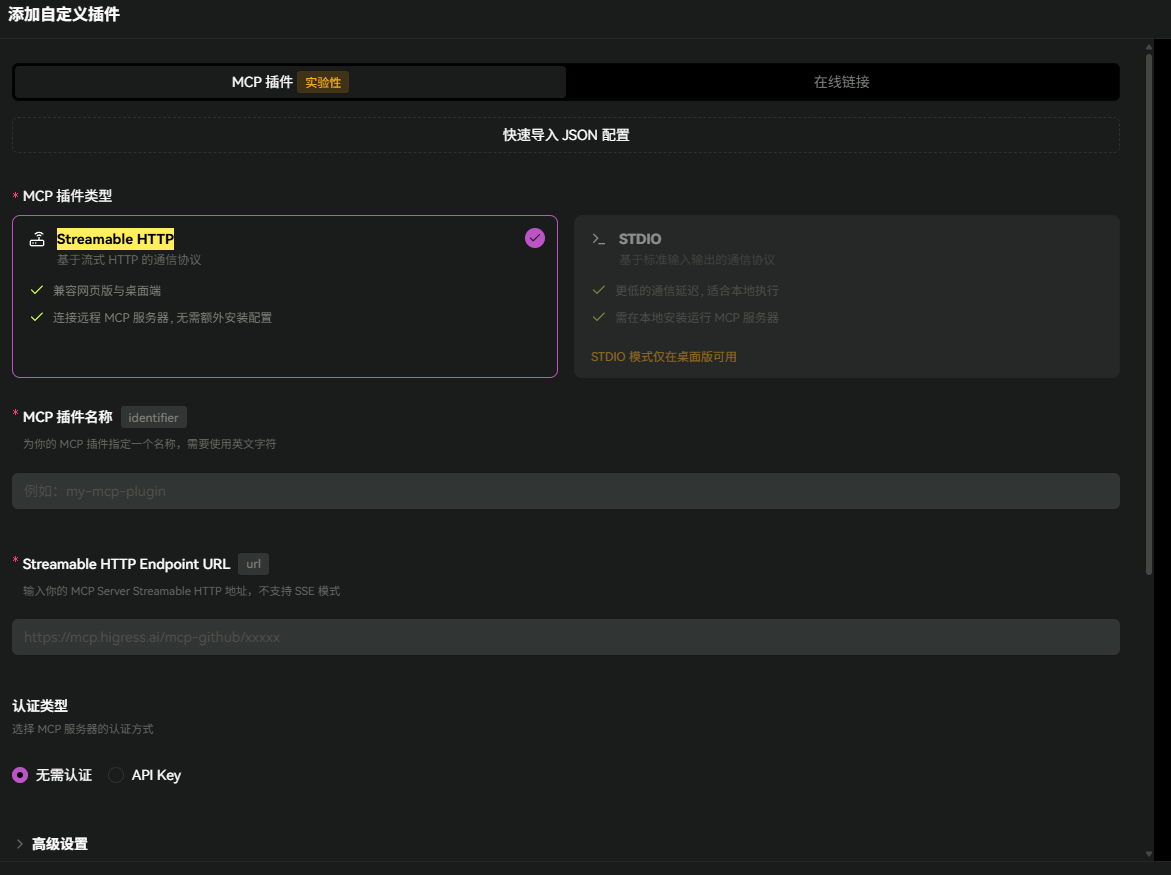Click the 实验性 experimental badge
The image size is (1171, 875).
pyautogui.click(x=323, y=82)
